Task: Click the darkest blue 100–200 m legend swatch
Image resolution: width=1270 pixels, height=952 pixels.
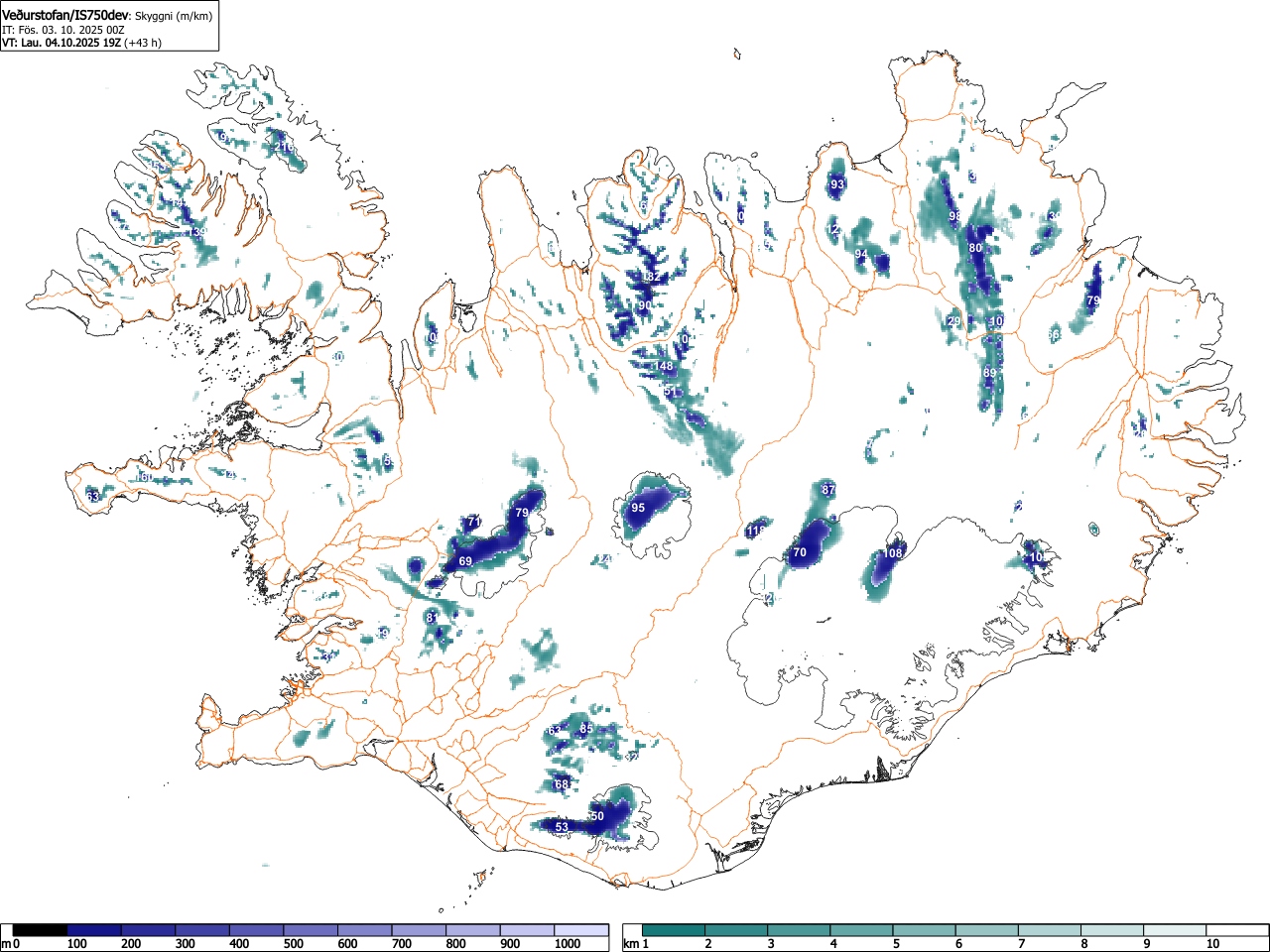Action: [x=93, y=930]
